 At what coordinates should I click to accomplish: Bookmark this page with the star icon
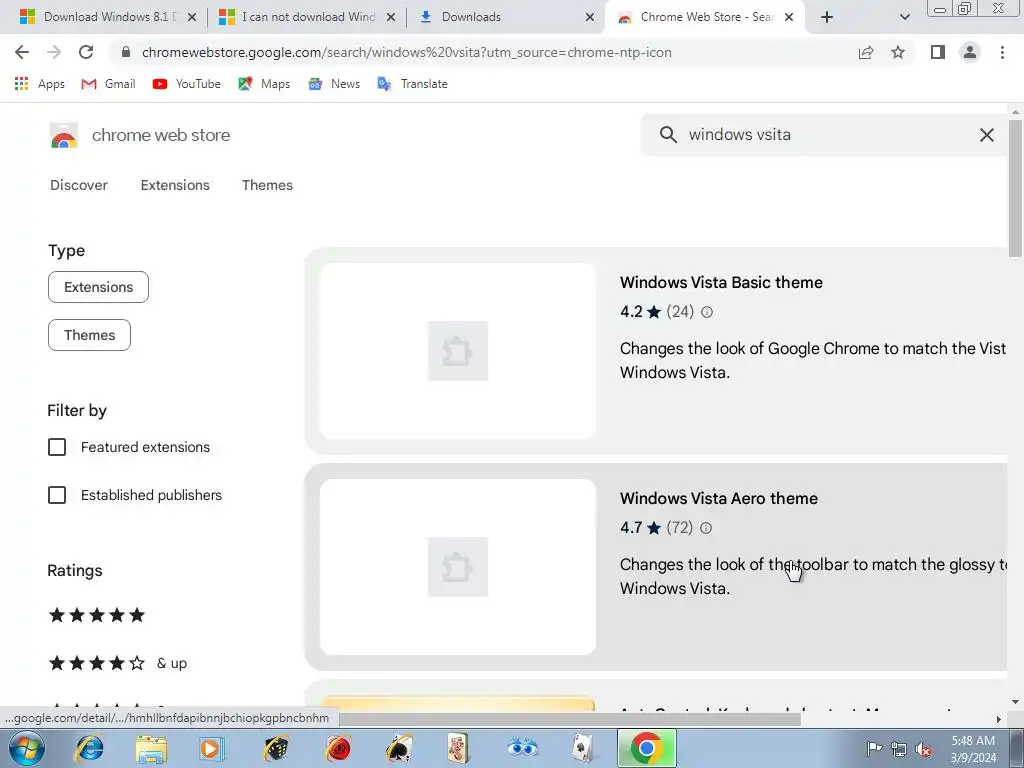[898, 52]
